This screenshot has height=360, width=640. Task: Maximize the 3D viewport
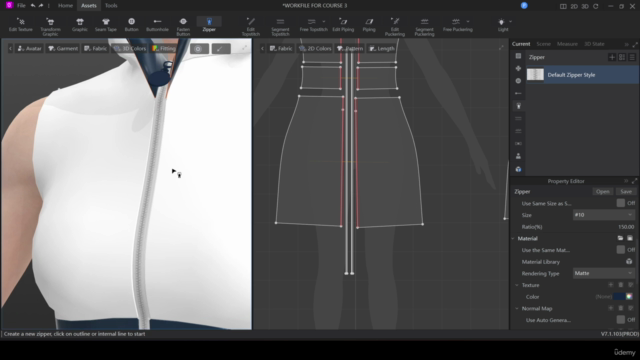click(x=244, y=48)
